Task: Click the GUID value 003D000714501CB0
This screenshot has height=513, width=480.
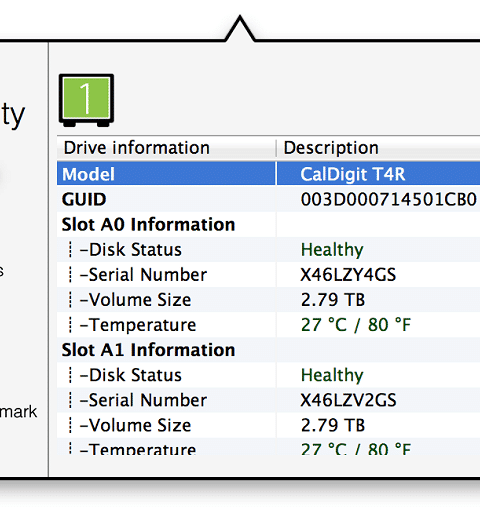Action: pyautogui.click(x=389, y=200)
